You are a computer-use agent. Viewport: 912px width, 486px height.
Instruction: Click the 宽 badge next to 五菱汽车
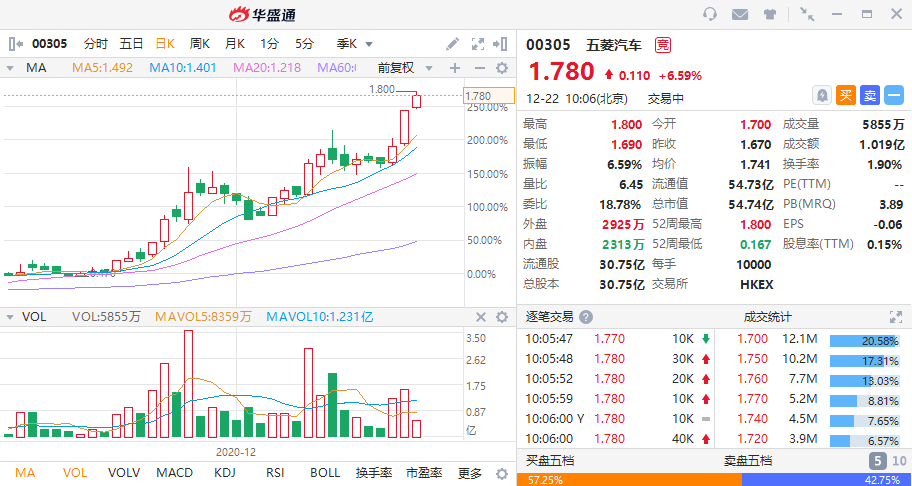662,45
